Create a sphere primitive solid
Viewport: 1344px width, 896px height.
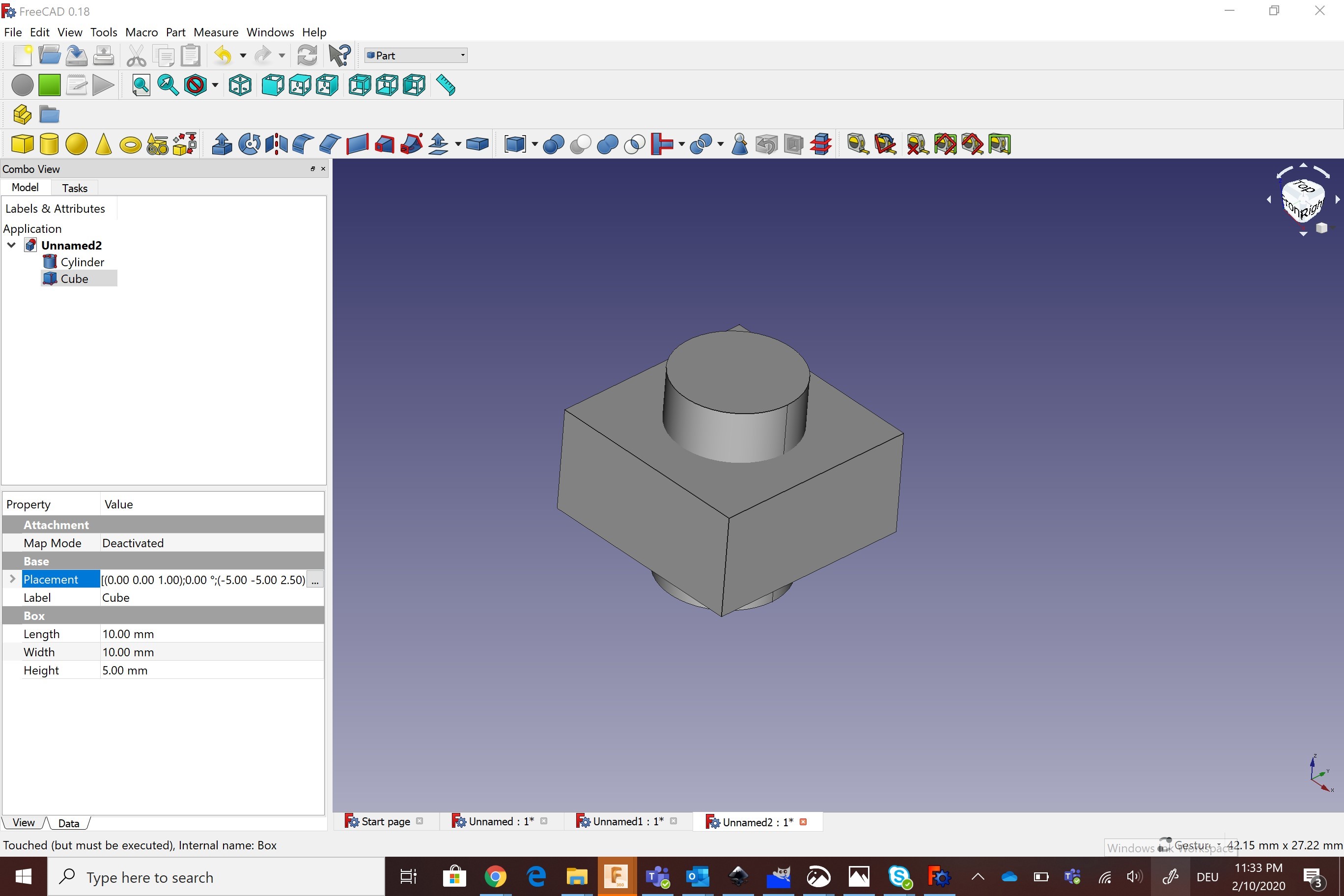76,144
